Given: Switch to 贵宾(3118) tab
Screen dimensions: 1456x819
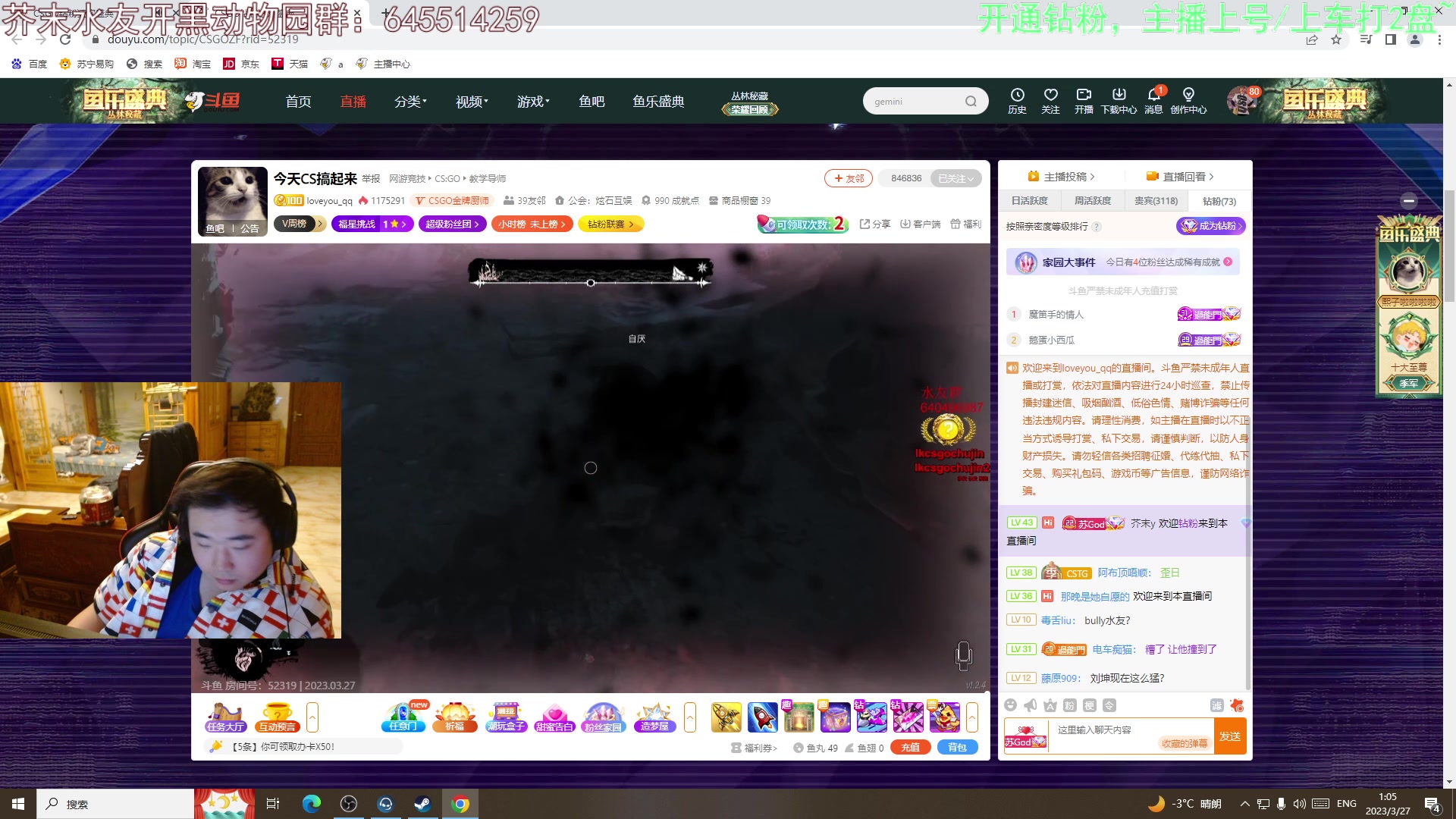Looking at the screenshot, I should pos(1156,201).
